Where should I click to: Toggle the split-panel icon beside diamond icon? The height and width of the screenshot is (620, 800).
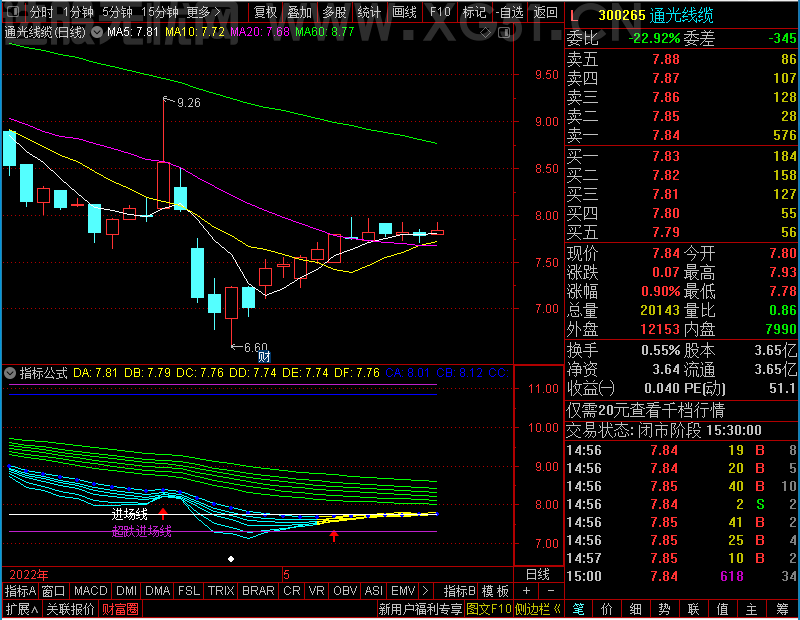click(x=504, y=33)
